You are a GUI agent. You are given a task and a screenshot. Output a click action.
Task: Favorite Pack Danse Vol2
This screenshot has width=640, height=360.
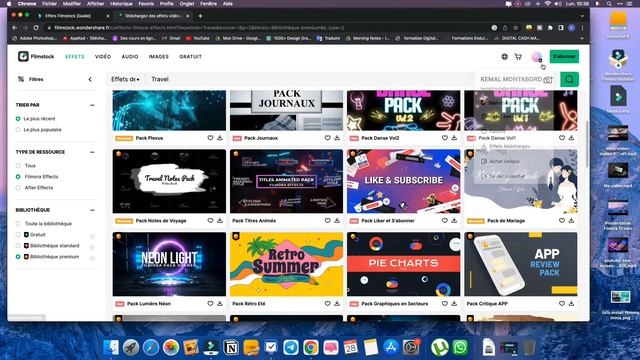[x=444, y=138]
